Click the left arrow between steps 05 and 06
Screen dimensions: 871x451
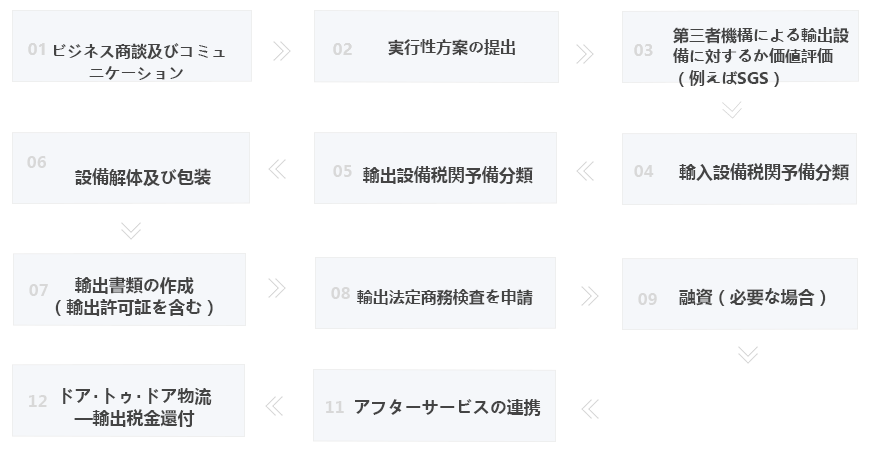click(x=277, y=170)
